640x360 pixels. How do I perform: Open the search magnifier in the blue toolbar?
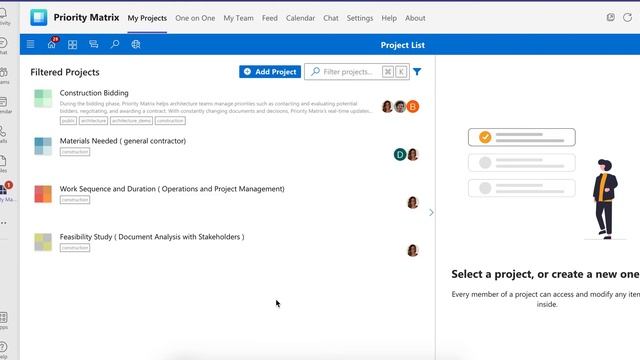coord(115,44)
